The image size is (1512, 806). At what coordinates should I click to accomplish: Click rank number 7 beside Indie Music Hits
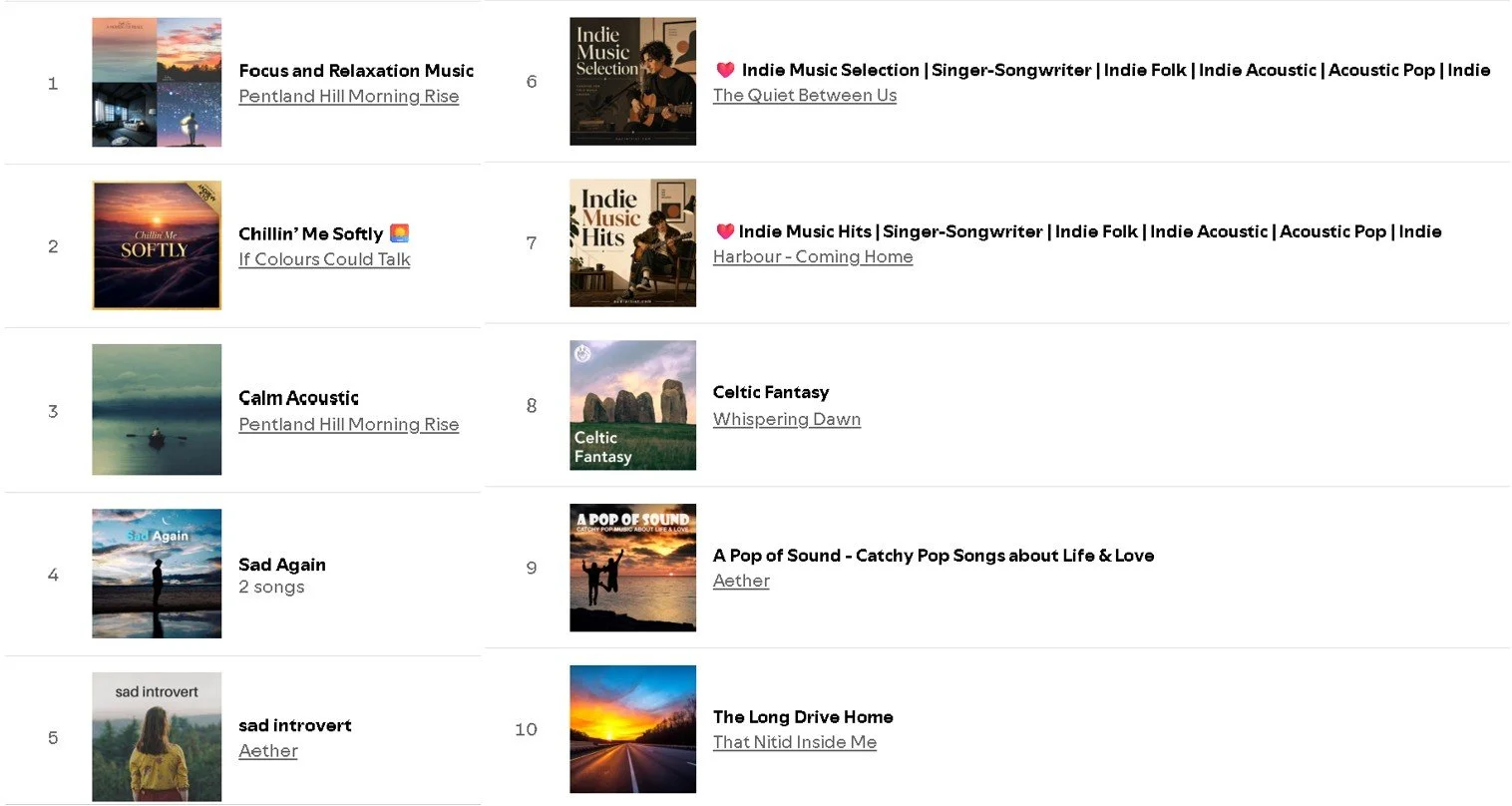[532, 243]
